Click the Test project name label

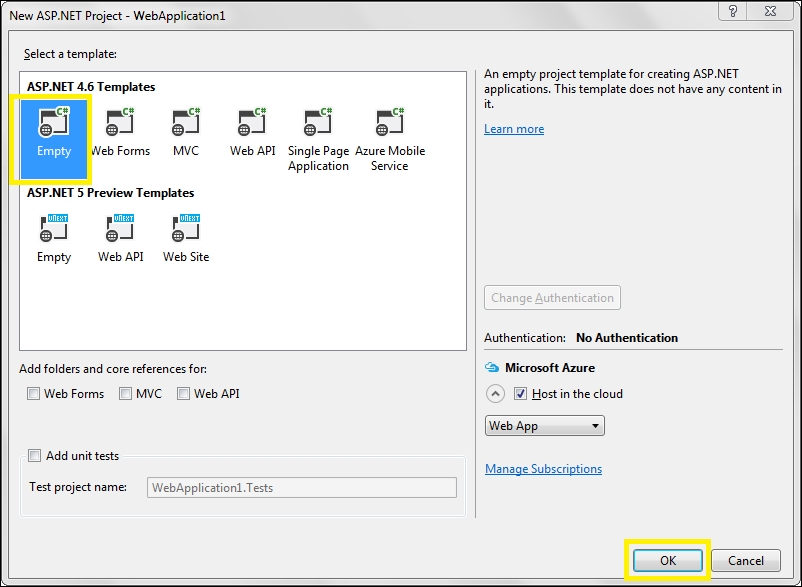coord(78,487)
